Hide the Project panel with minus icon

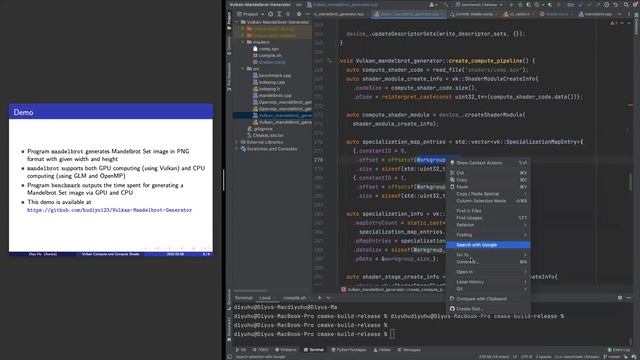tap(307, 14)
